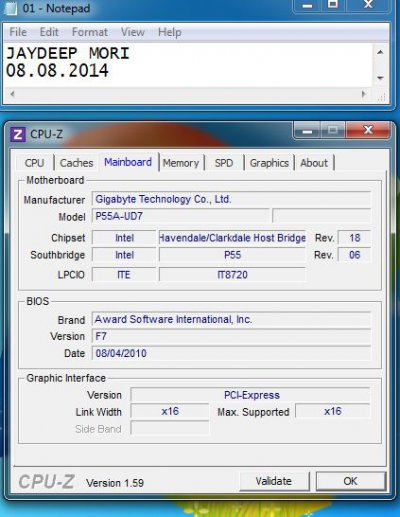Click the Max. Supported x16 value

(333, 411)
